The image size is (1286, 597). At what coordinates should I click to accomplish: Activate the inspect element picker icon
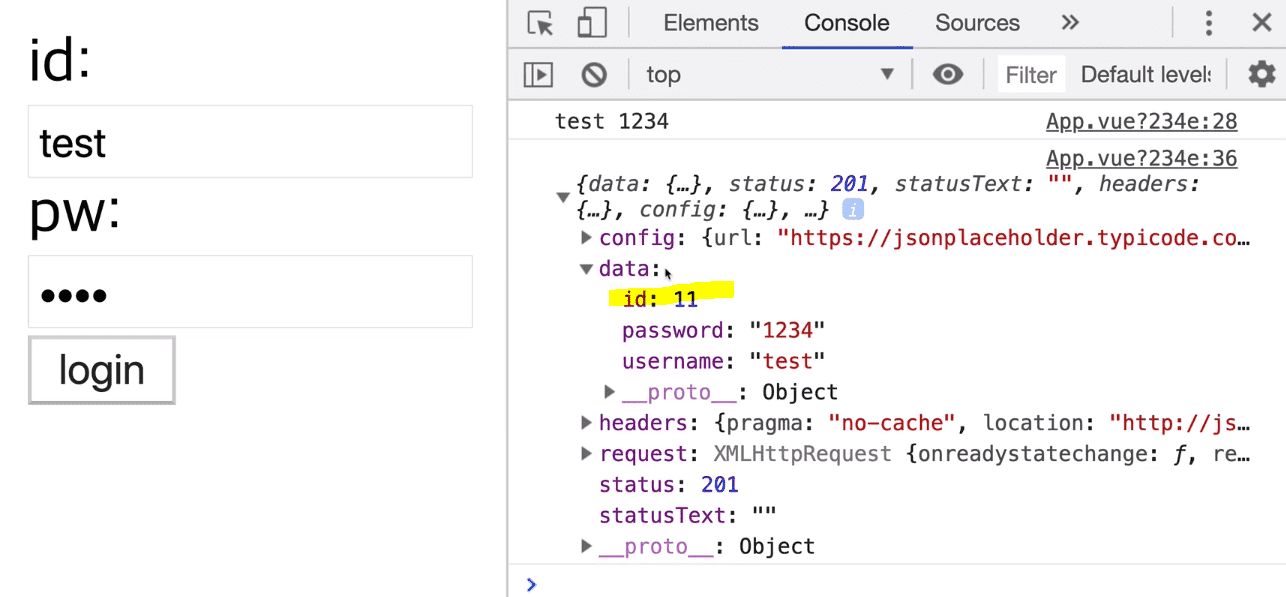coord(540,23)
